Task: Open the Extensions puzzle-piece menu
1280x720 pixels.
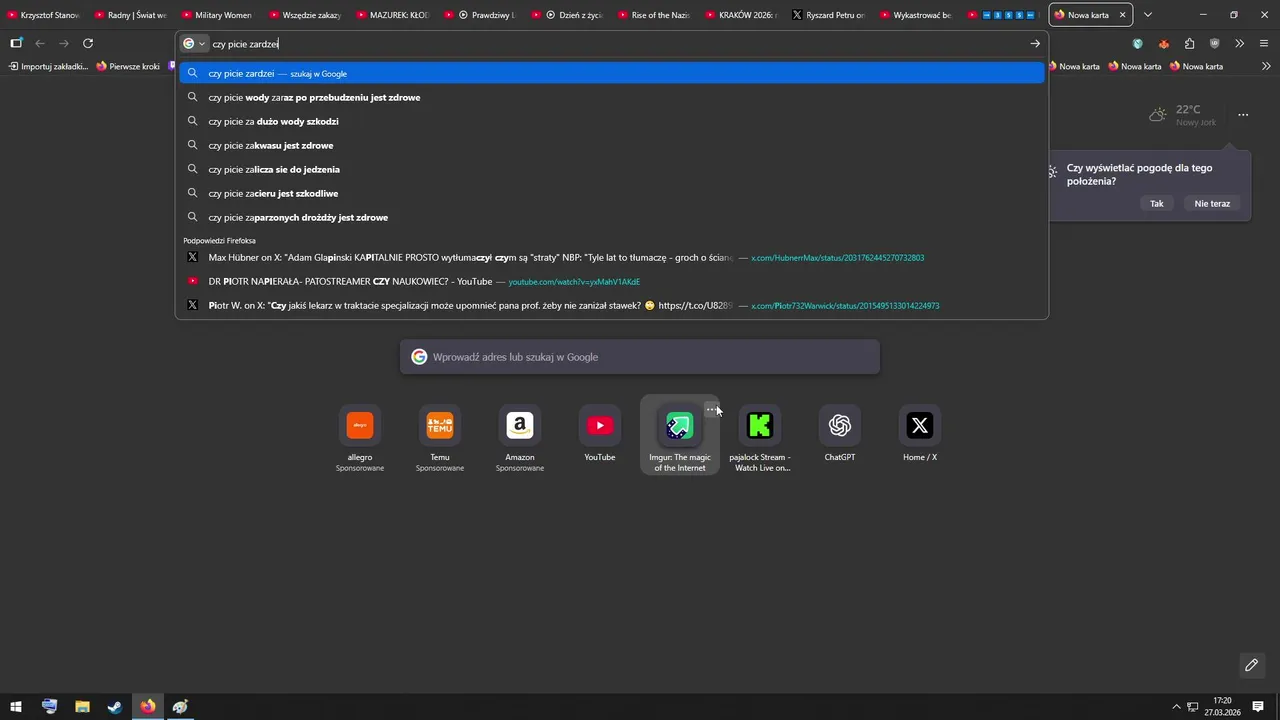Action: point(1189,44)
